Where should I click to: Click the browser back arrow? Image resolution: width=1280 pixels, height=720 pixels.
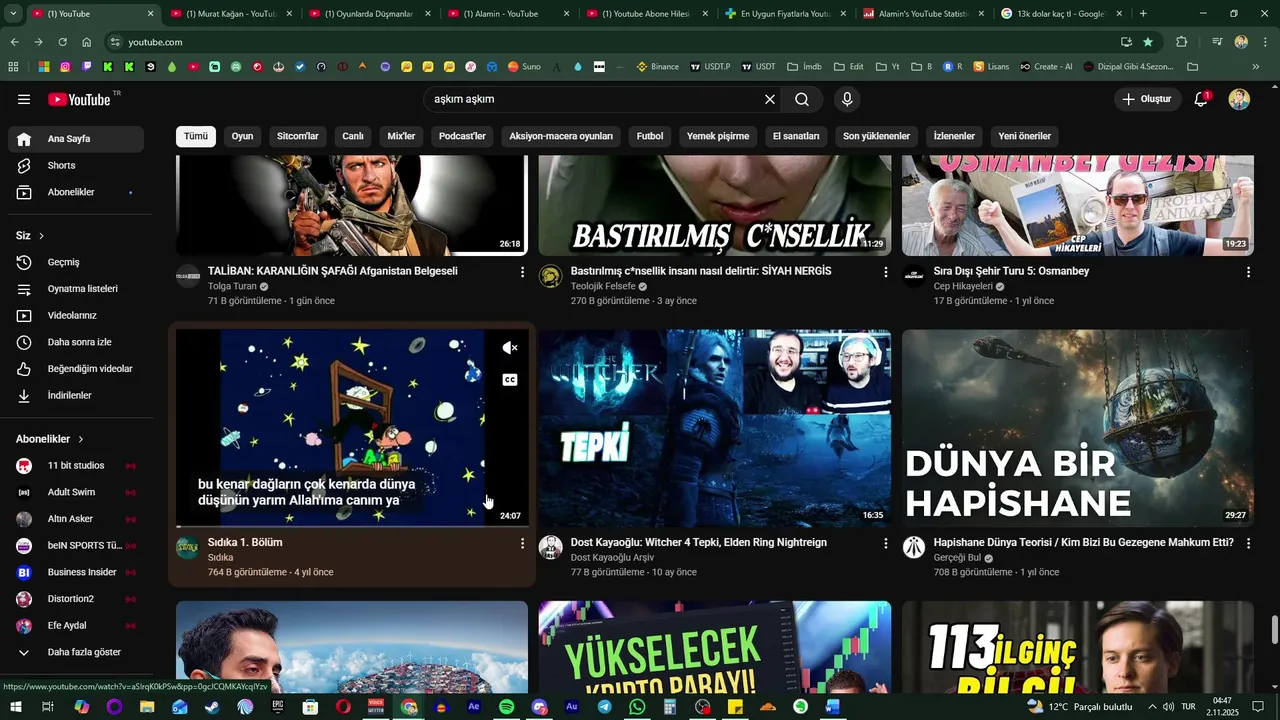pyautogui.click(x=14, y=42)
